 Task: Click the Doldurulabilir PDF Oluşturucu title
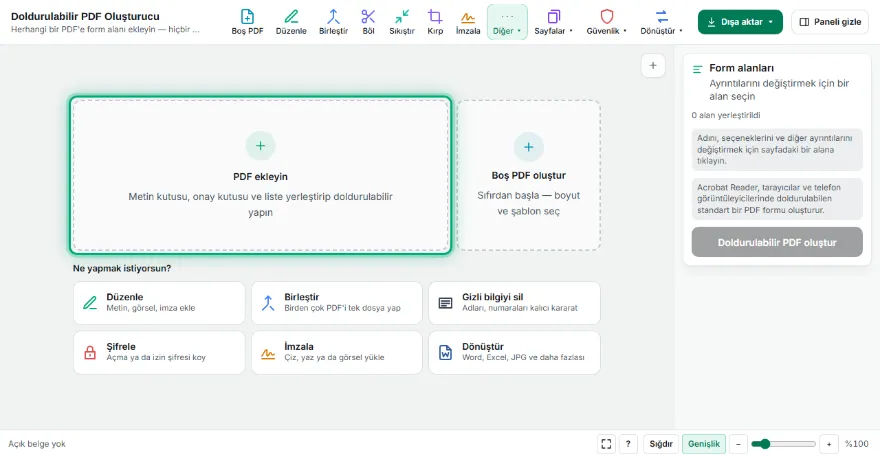pyautogui.click(x=85, y=16)
